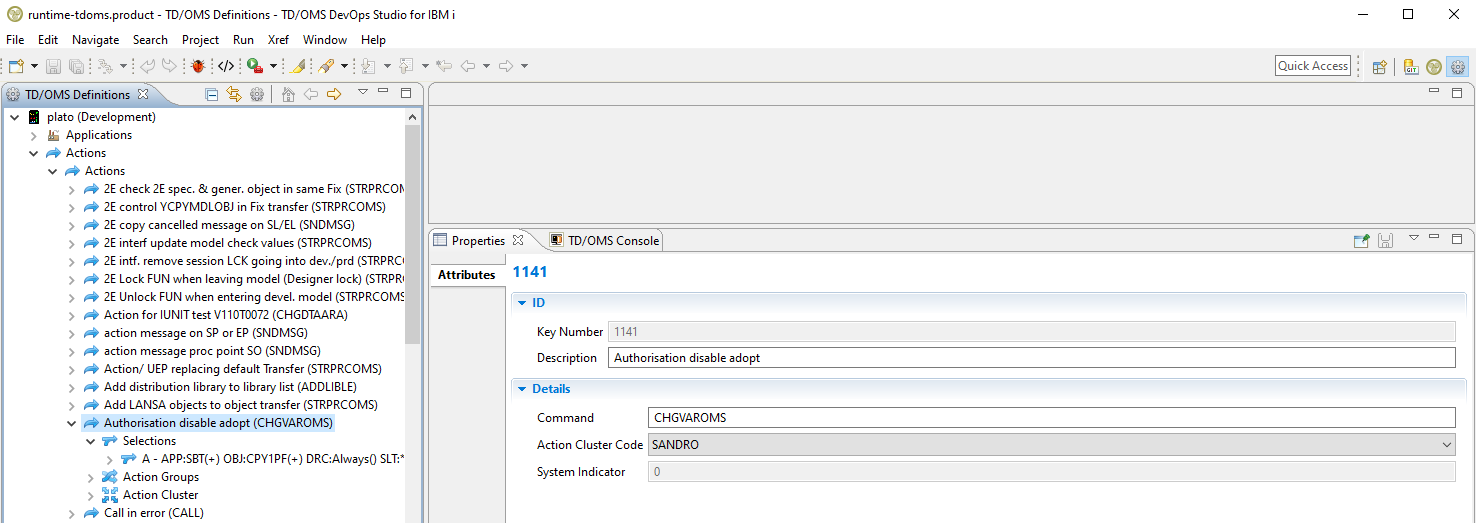
Task: Click the Home icon in definitions view
Action: (x=288, y=94)
